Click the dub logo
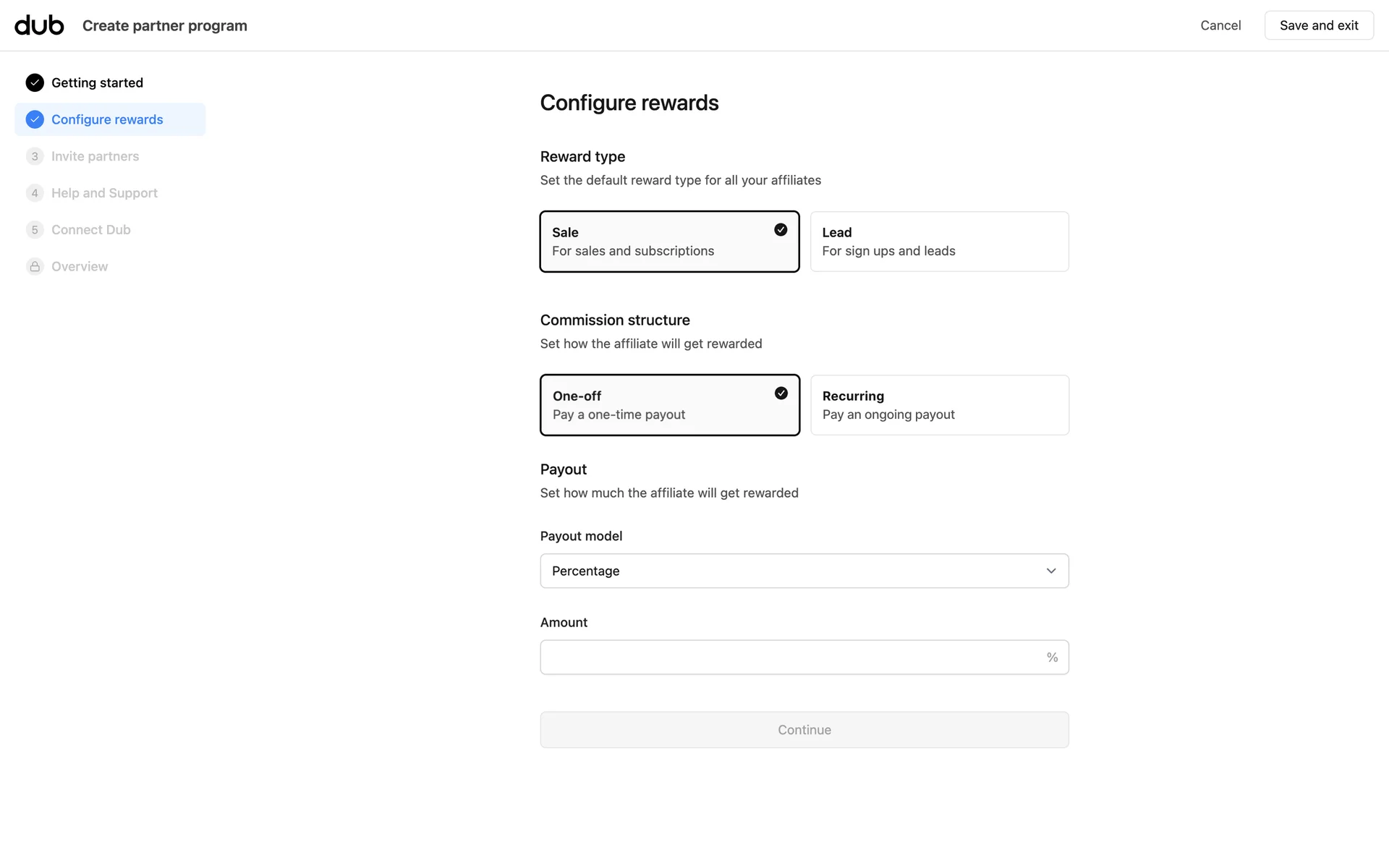This screenshot has height=868, width=1389. coord(39,25)
